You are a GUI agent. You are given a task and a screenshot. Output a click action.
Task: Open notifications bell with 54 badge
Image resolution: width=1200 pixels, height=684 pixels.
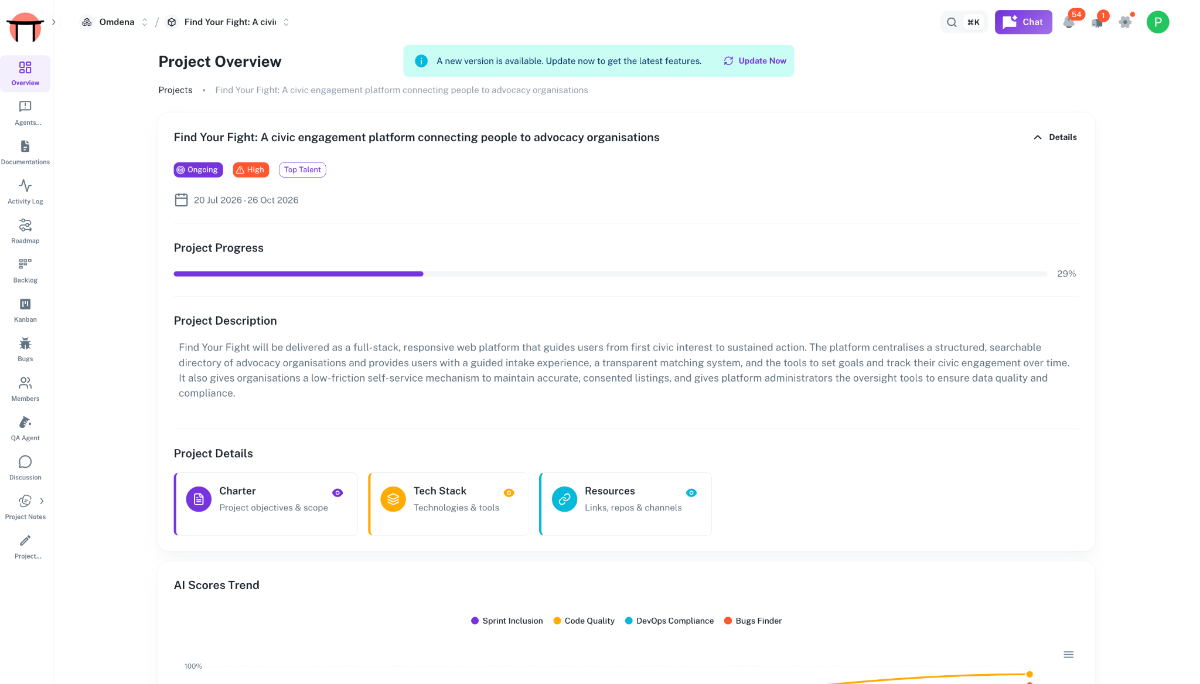coord(1070,21)
